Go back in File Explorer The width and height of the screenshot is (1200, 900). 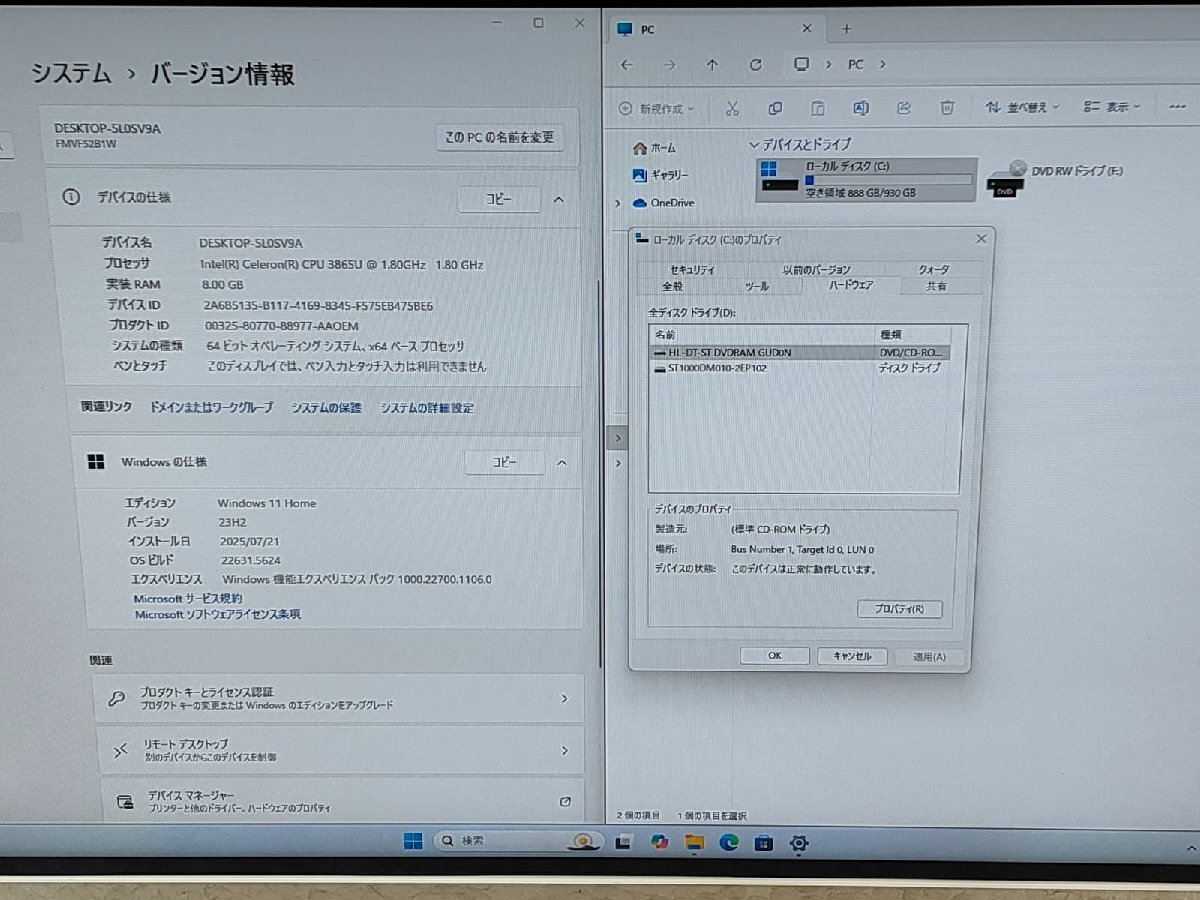tap(627, 65)
